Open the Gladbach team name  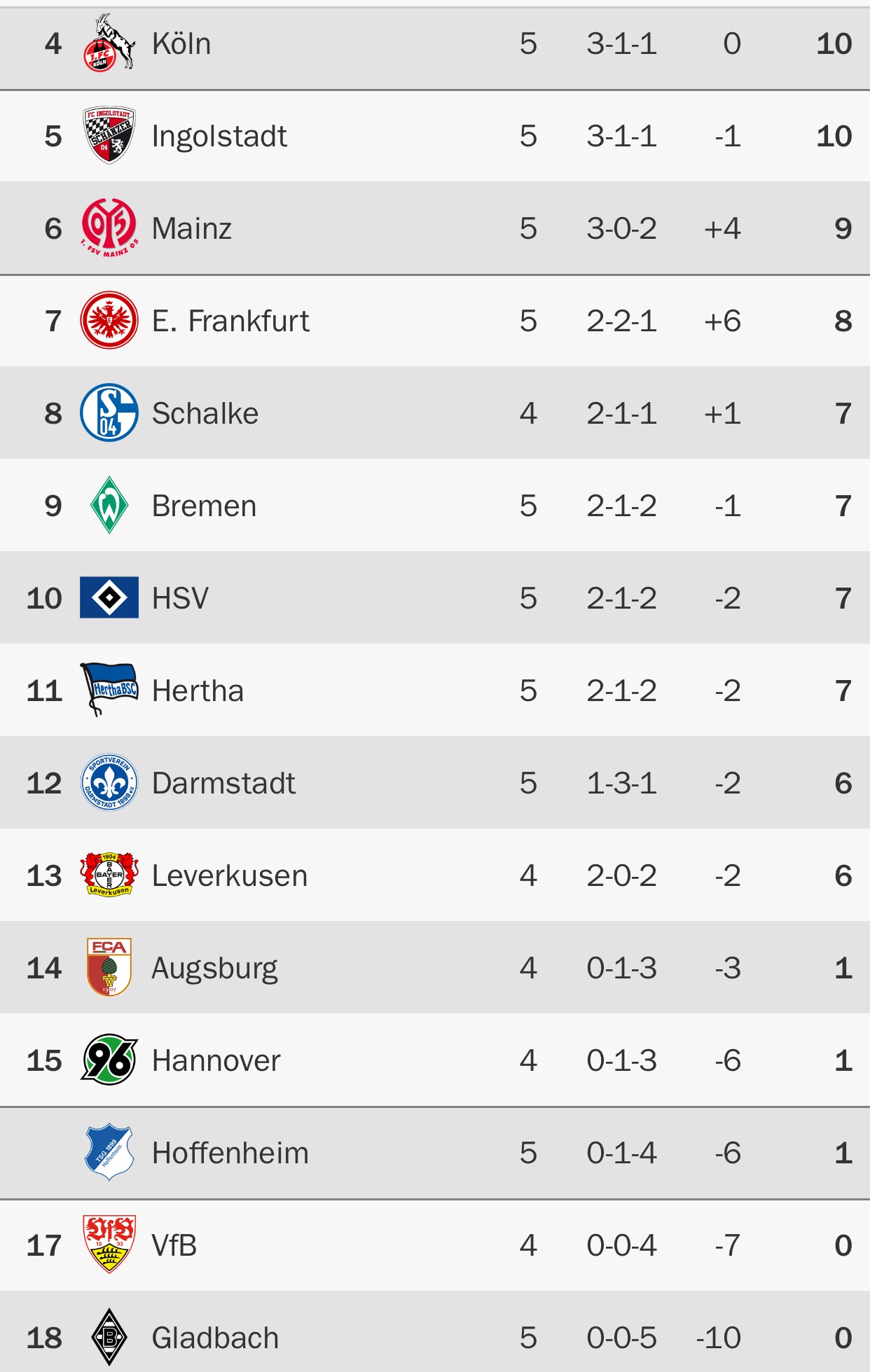[215, 1338]
